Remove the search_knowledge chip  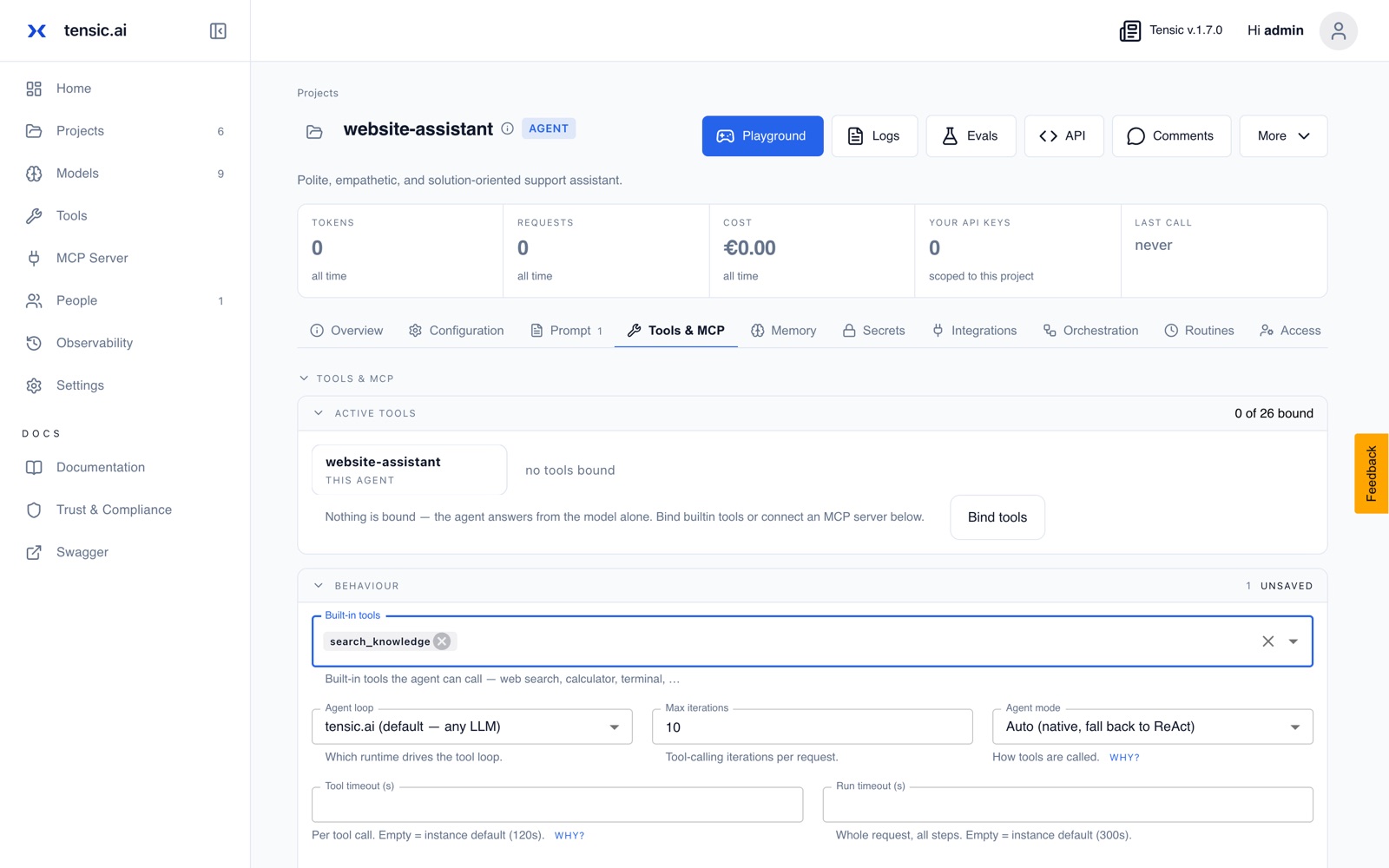click(442, 641)
